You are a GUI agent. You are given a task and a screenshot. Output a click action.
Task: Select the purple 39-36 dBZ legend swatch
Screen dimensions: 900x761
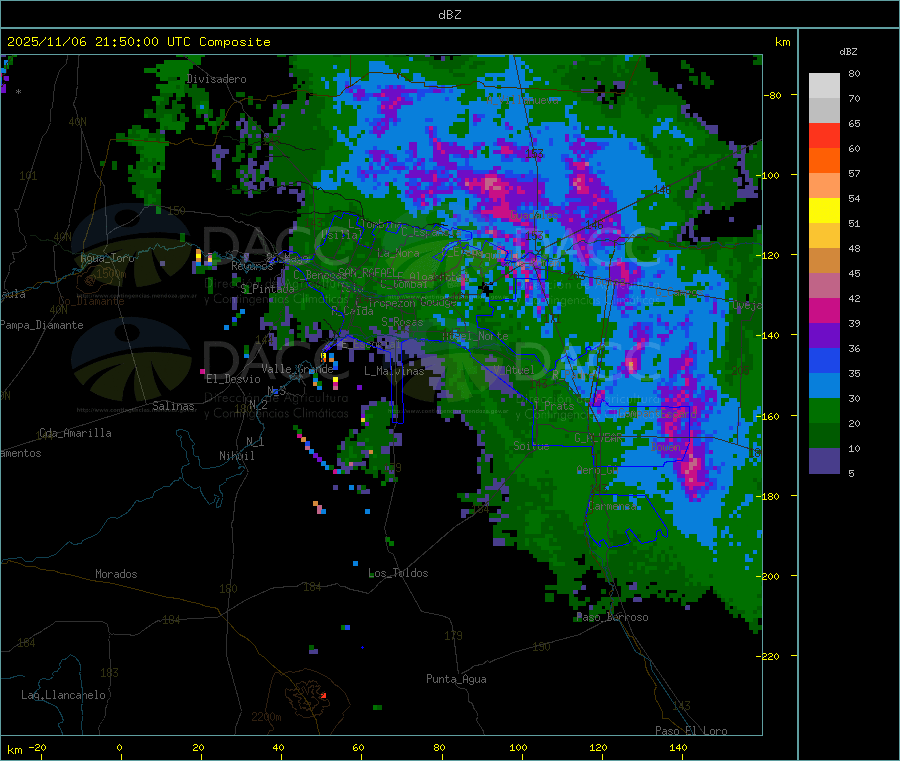pos(824,336)
